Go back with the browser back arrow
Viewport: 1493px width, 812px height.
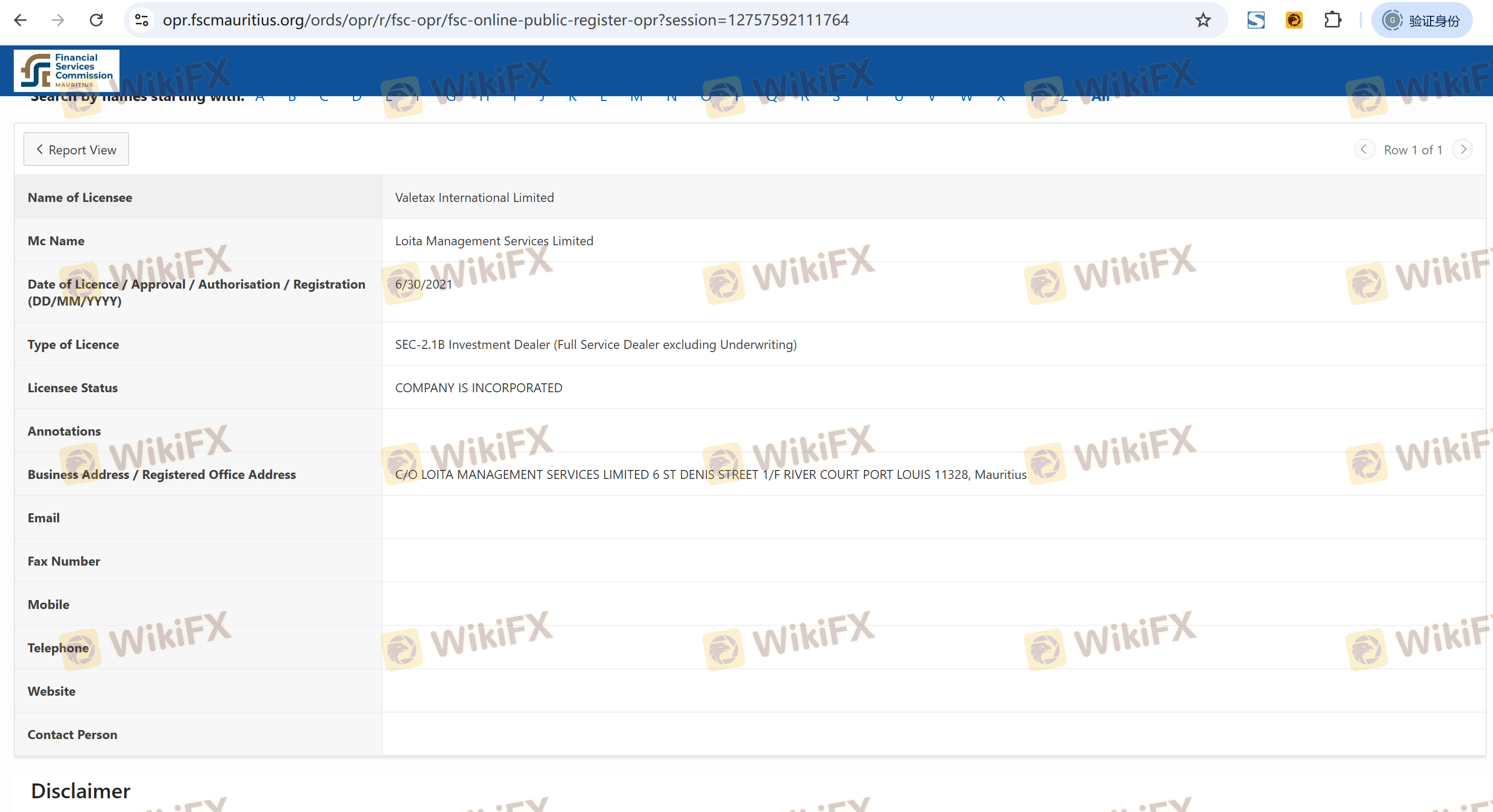tap(21, 20)
